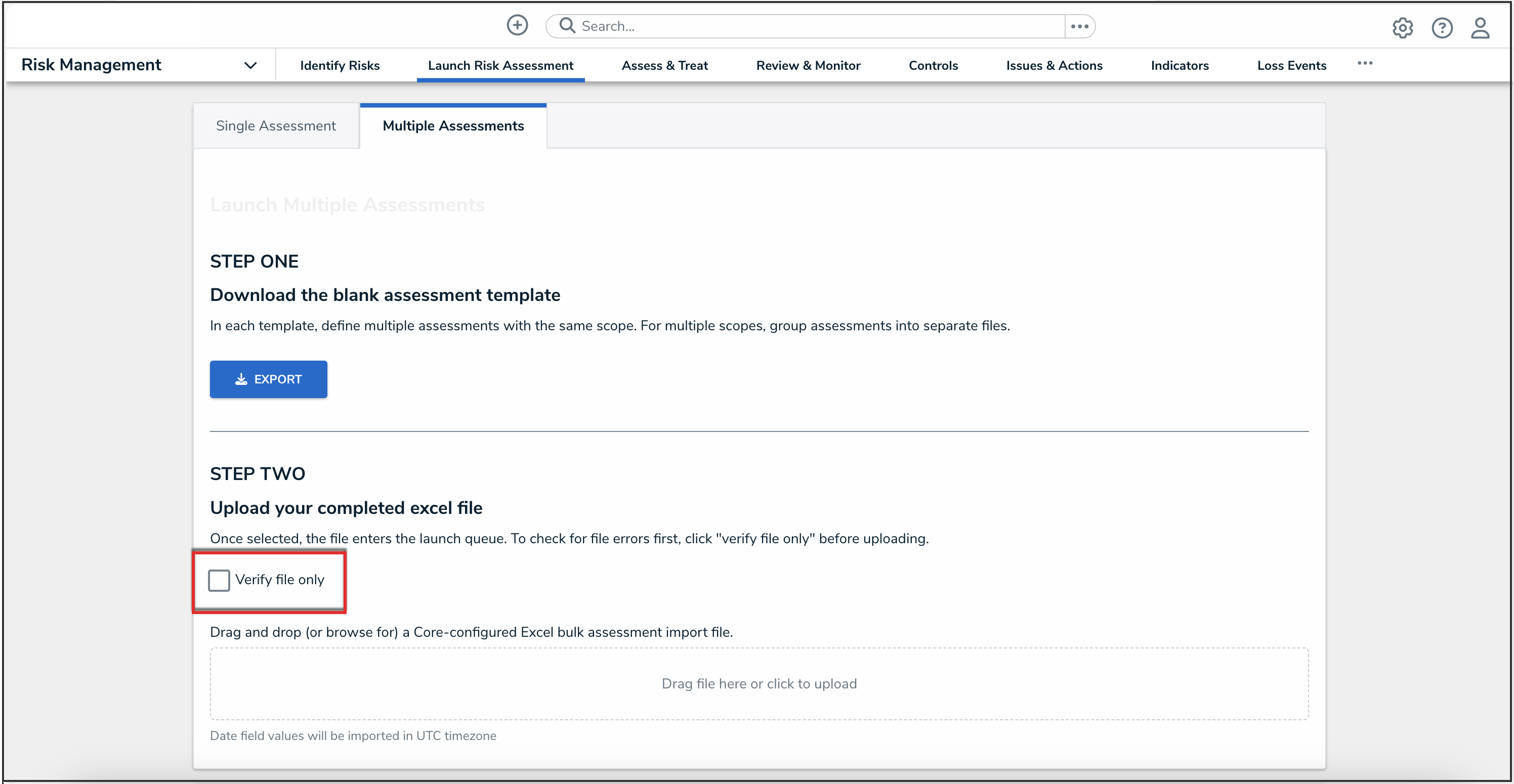Open the user profile icon
This screenshot has width=1514, height=784.
1480,28
